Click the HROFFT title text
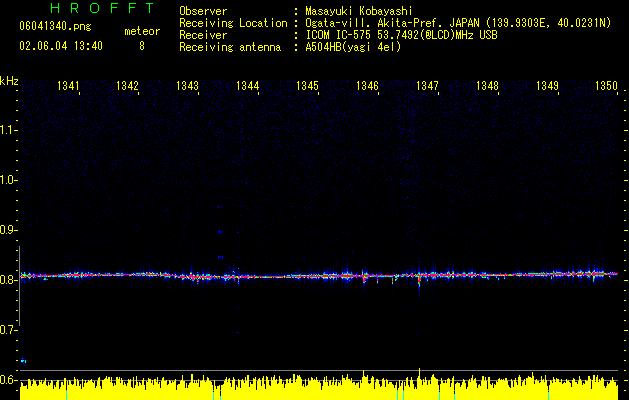 coord(103,8)
